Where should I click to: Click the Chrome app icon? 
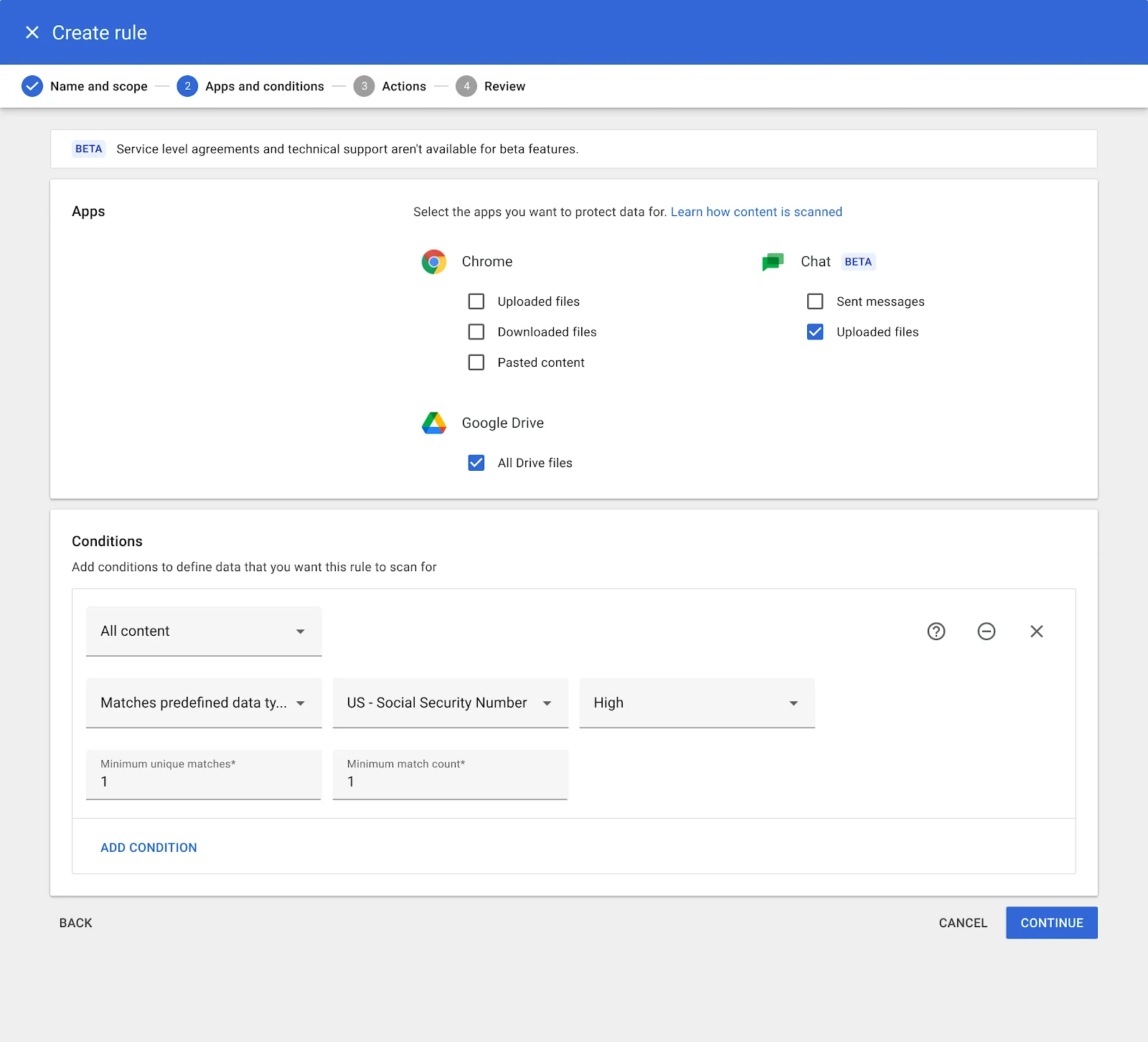[x=435, y=261]
